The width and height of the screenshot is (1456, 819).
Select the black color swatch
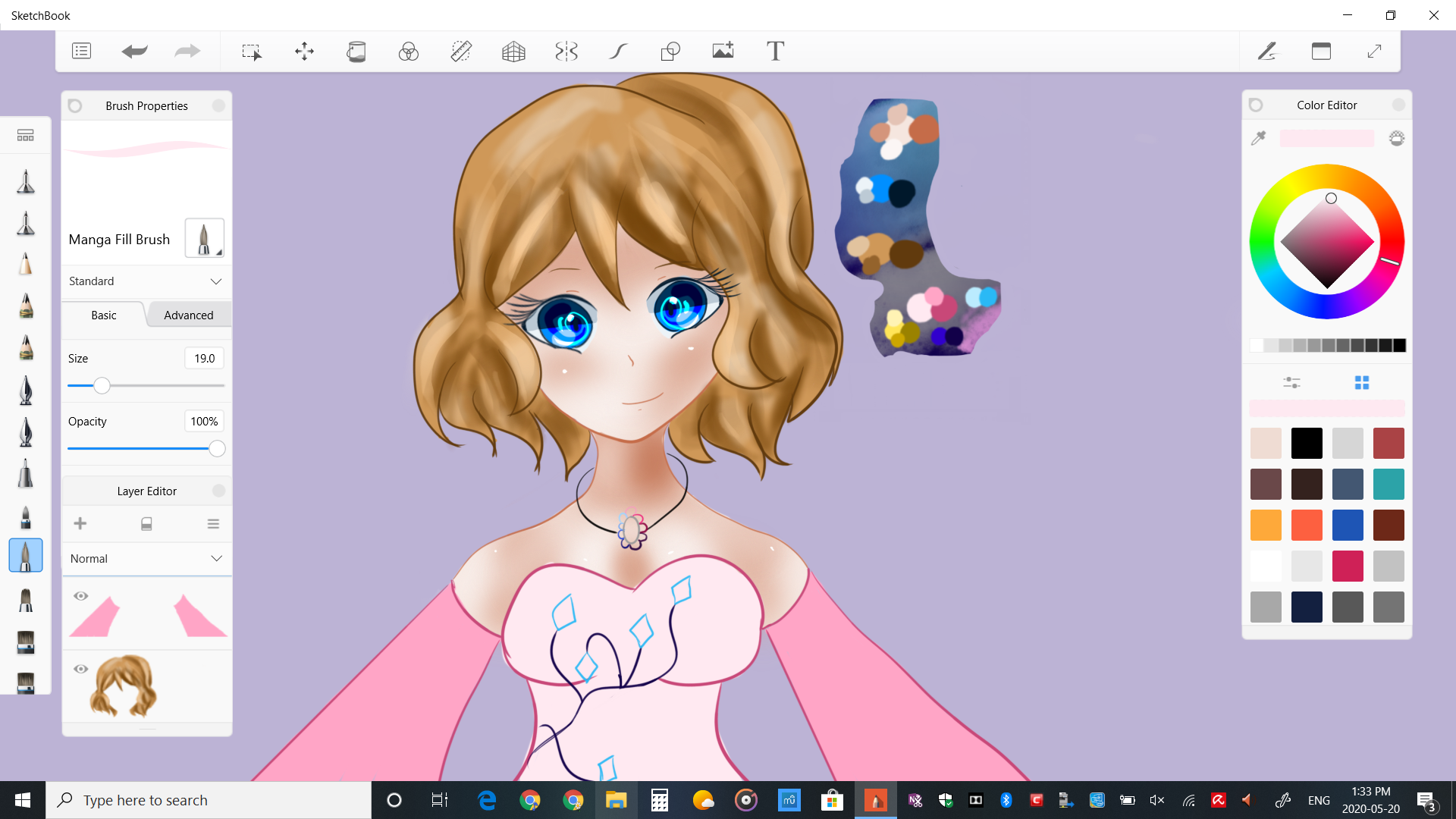1307,443
